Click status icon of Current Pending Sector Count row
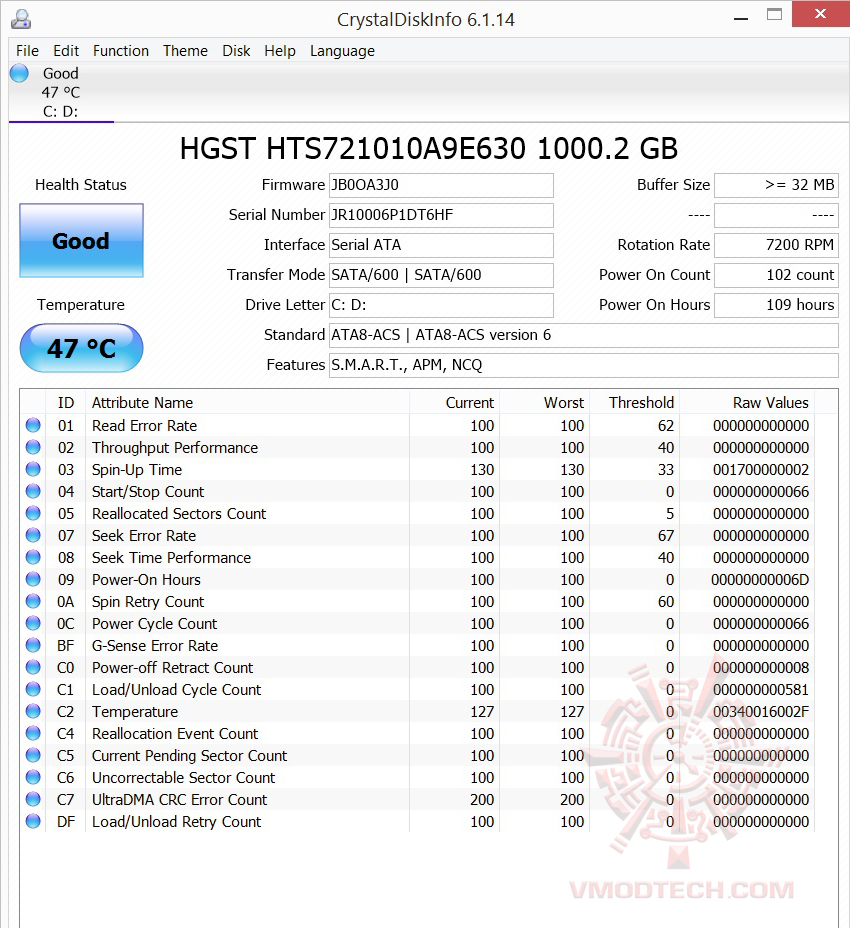 click(33, 755)
